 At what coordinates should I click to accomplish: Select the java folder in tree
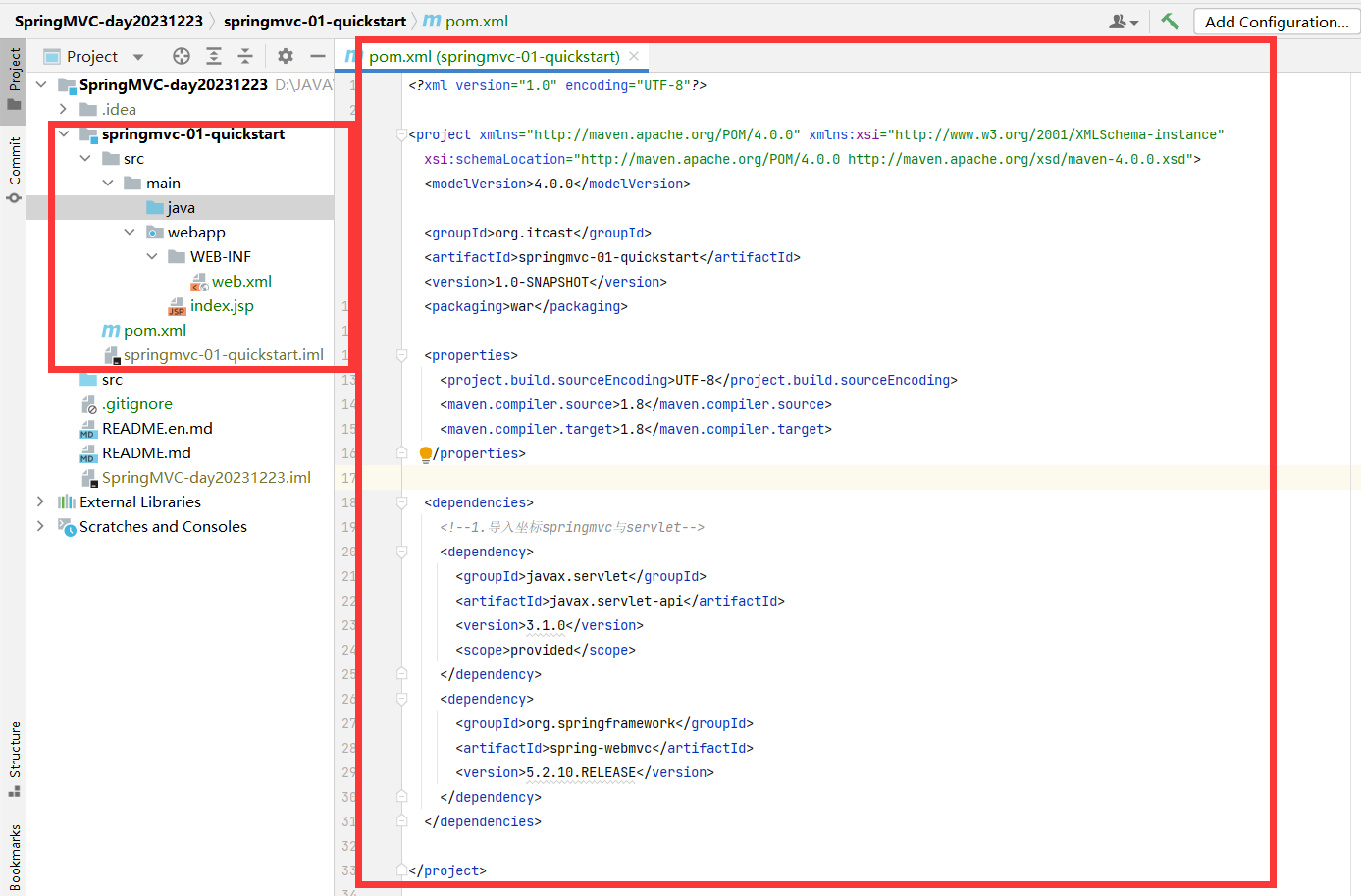tap(180, 207)
